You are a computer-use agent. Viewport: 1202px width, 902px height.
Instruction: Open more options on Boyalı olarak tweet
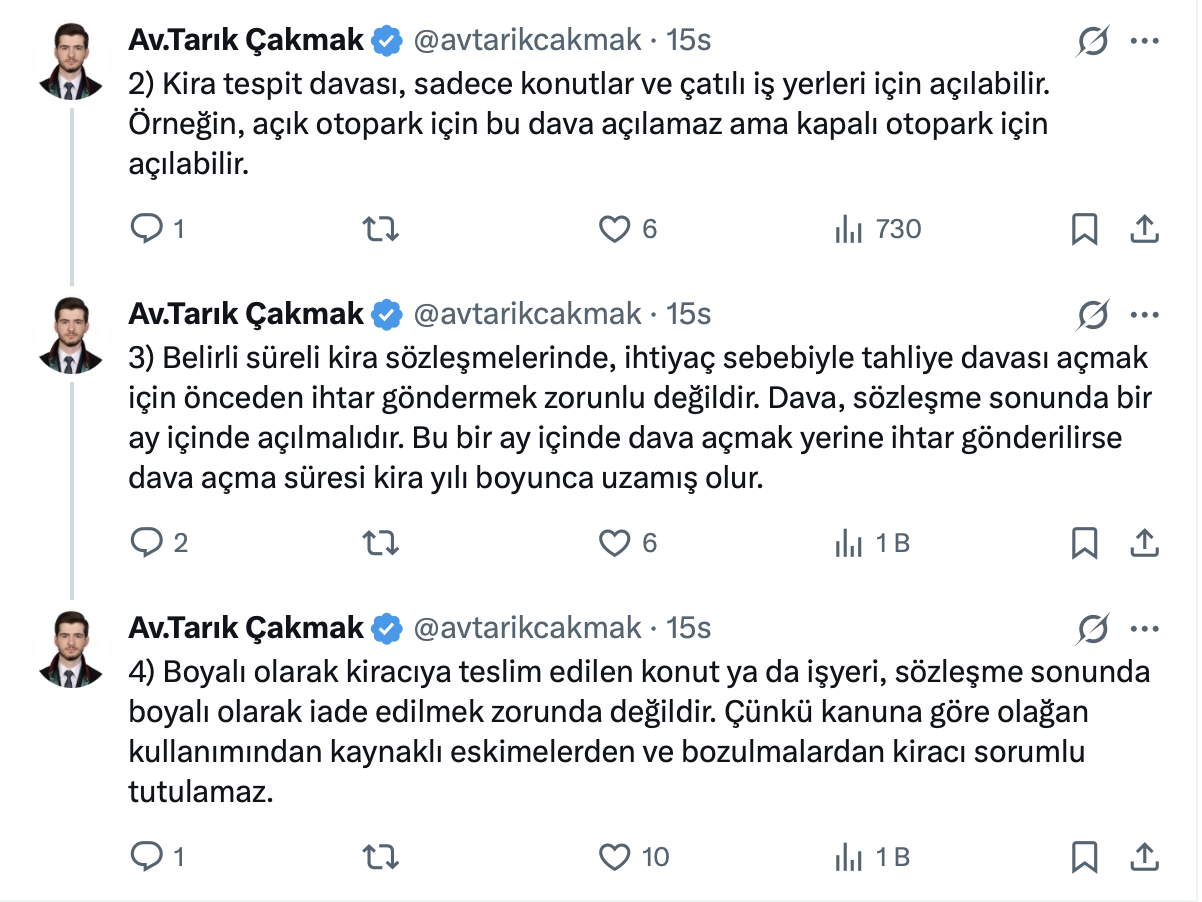1143,628
